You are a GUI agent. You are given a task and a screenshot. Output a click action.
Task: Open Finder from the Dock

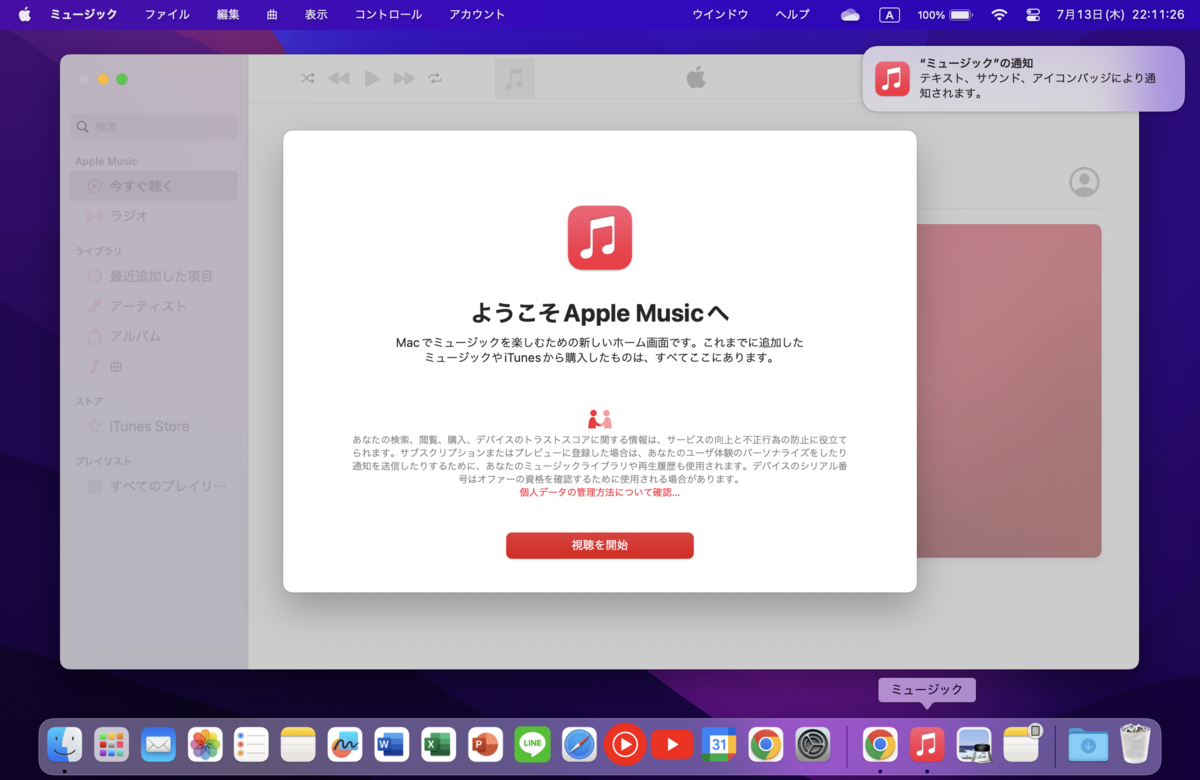[x=65, y=744]
